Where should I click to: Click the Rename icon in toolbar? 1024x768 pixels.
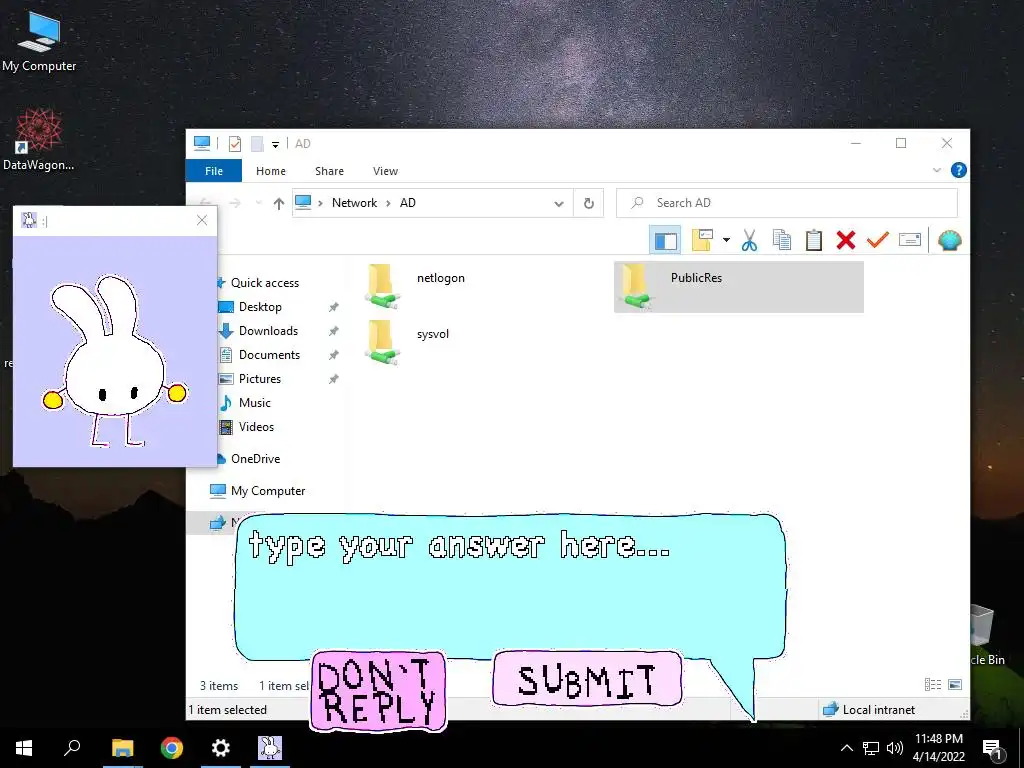[910, 240]
